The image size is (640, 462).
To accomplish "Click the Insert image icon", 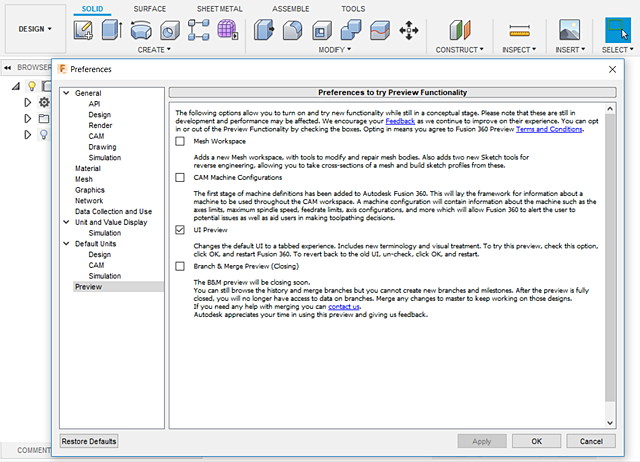I will click(568, 30).
